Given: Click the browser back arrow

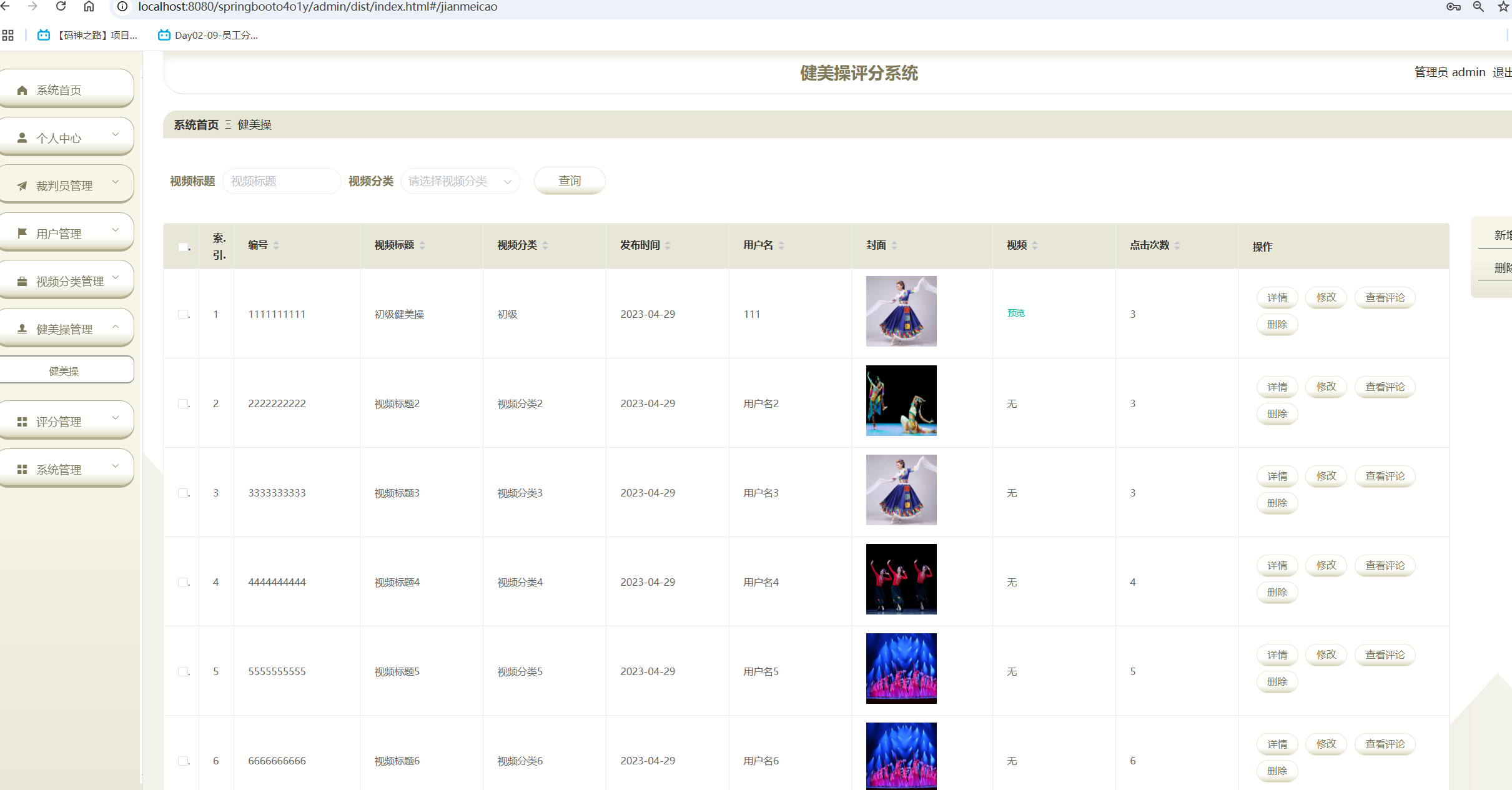Looking at the screenshot, I should click(x=5, y=6).
